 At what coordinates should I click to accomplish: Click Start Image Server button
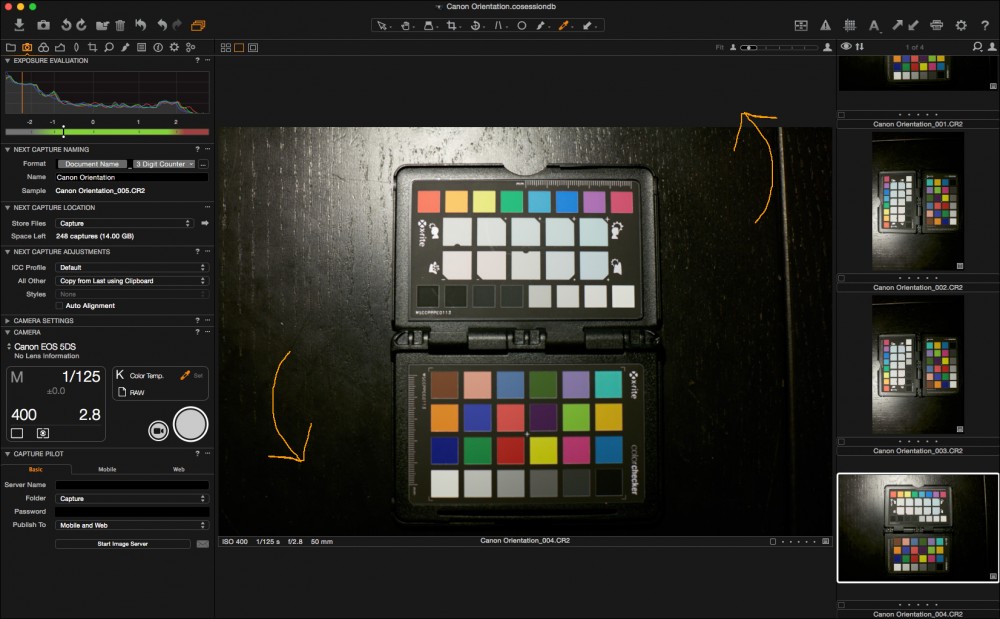pyautogui.click(x=122, y=544)
